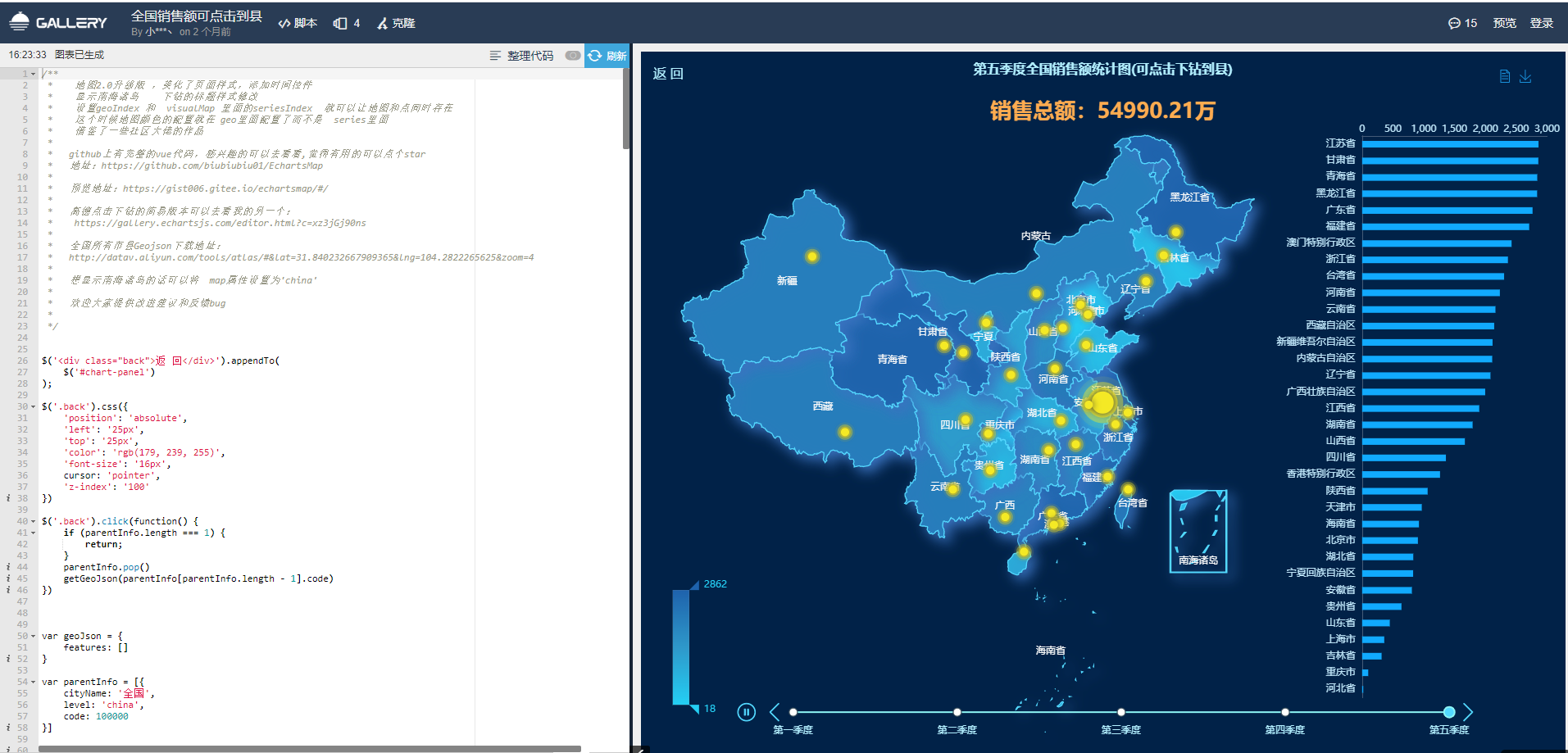Click the info marker at line 38

click(x=8, y=498)
